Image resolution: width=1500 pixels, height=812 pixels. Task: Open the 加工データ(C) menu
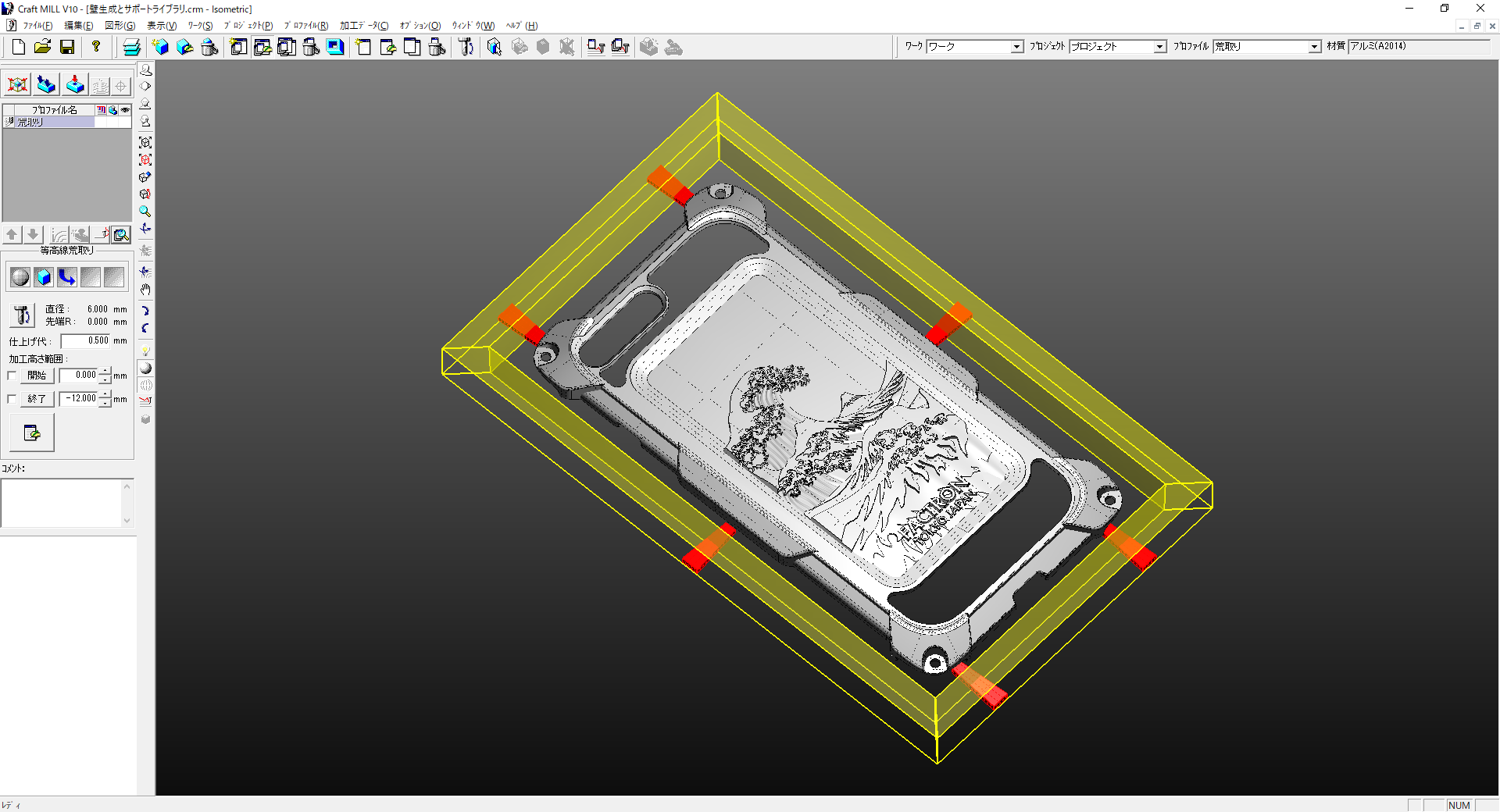click(364, 26)
